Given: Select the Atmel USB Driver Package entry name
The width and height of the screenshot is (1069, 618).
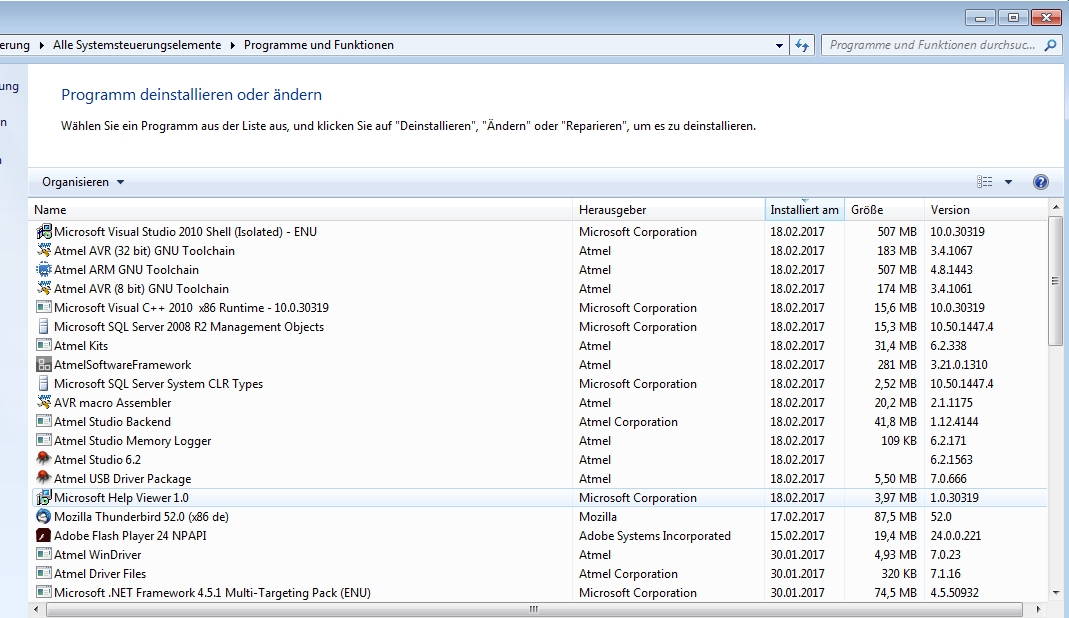Looking at the screenshot, I should click(123, 479).
